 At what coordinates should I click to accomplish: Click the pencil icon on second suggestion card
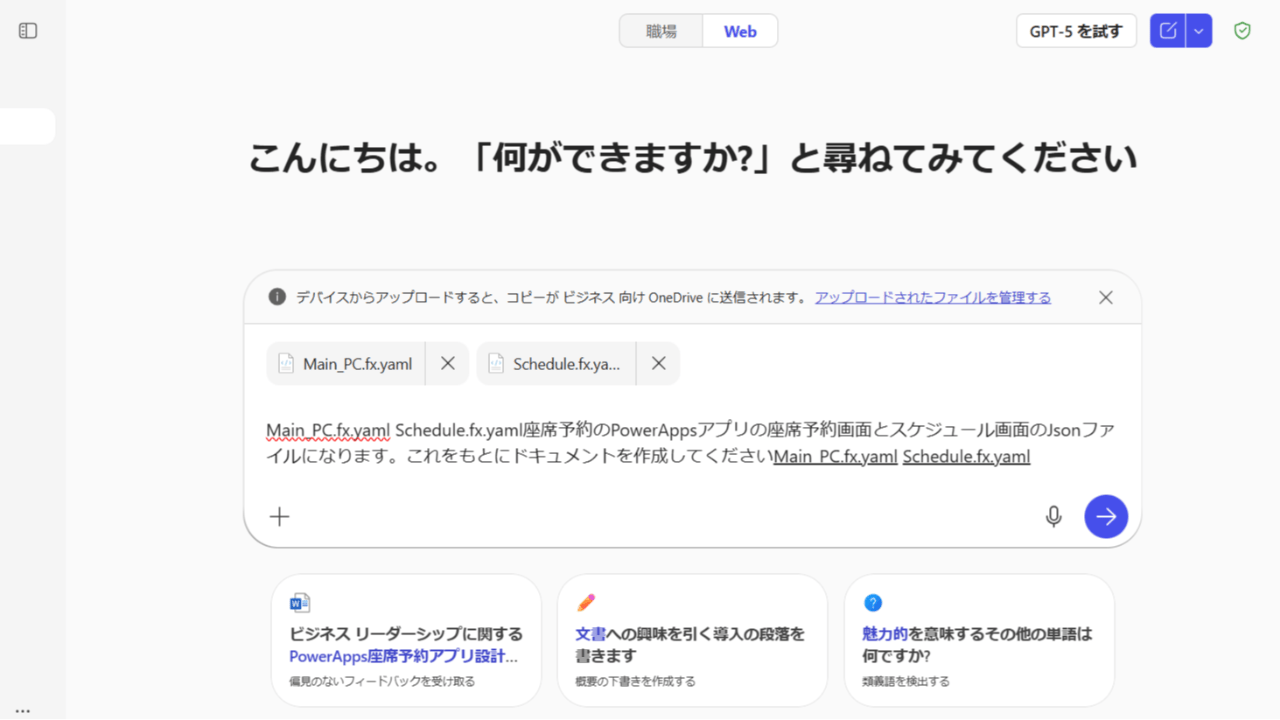coord(586,603)
